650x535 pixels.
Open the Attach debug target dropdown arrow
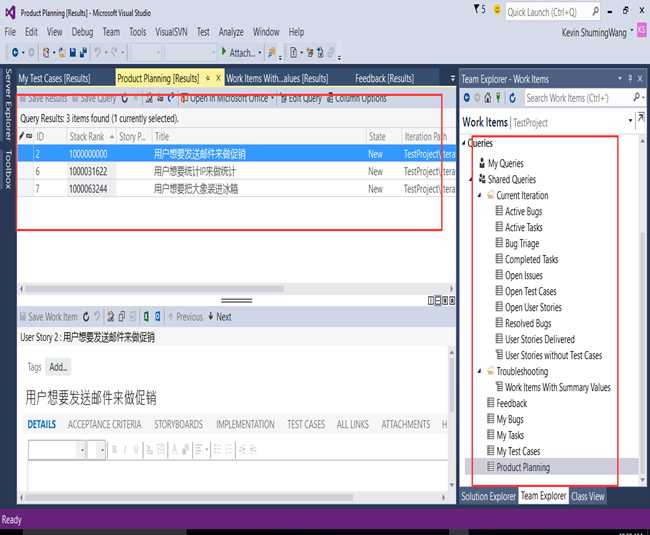260,53
